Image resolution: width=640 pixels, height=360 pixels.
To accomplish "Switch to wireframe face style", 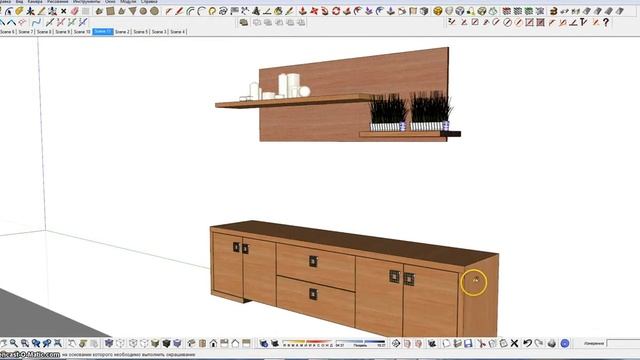I will coord(133,343).
